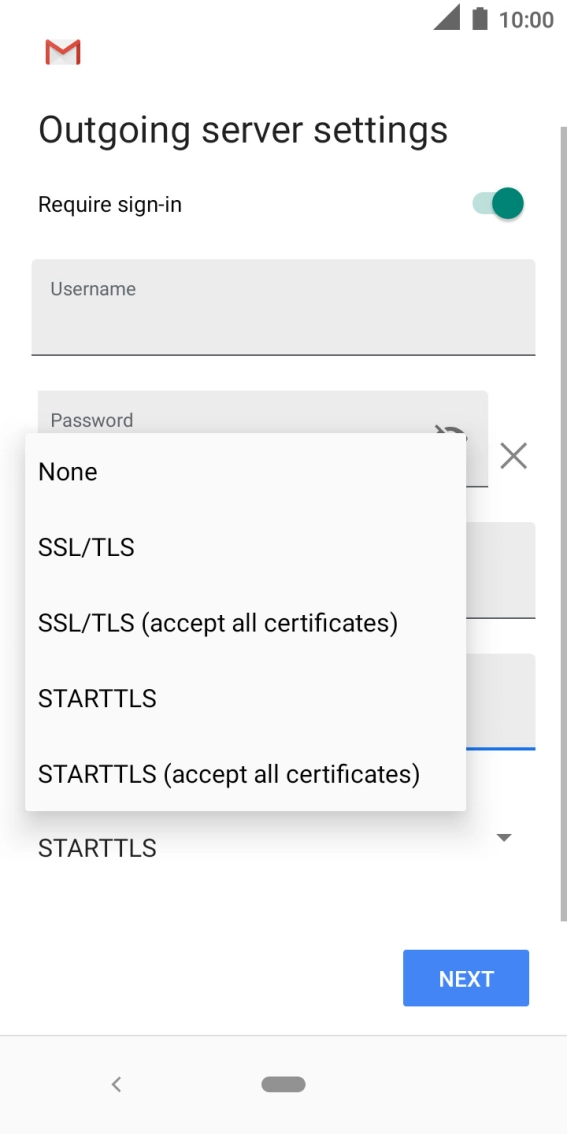Toggle password visibility eye icon

(x=451, y=434)
